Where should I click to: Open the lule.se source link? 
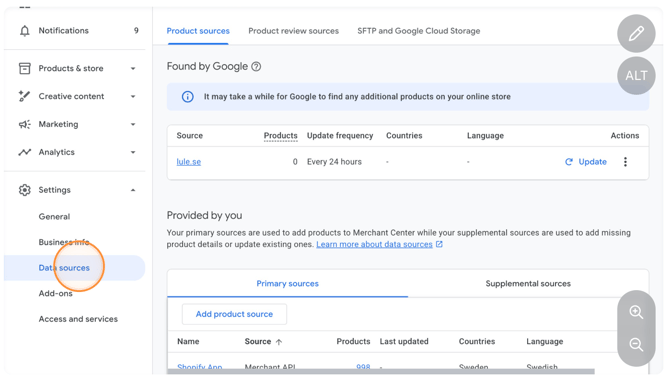[188, 162]
